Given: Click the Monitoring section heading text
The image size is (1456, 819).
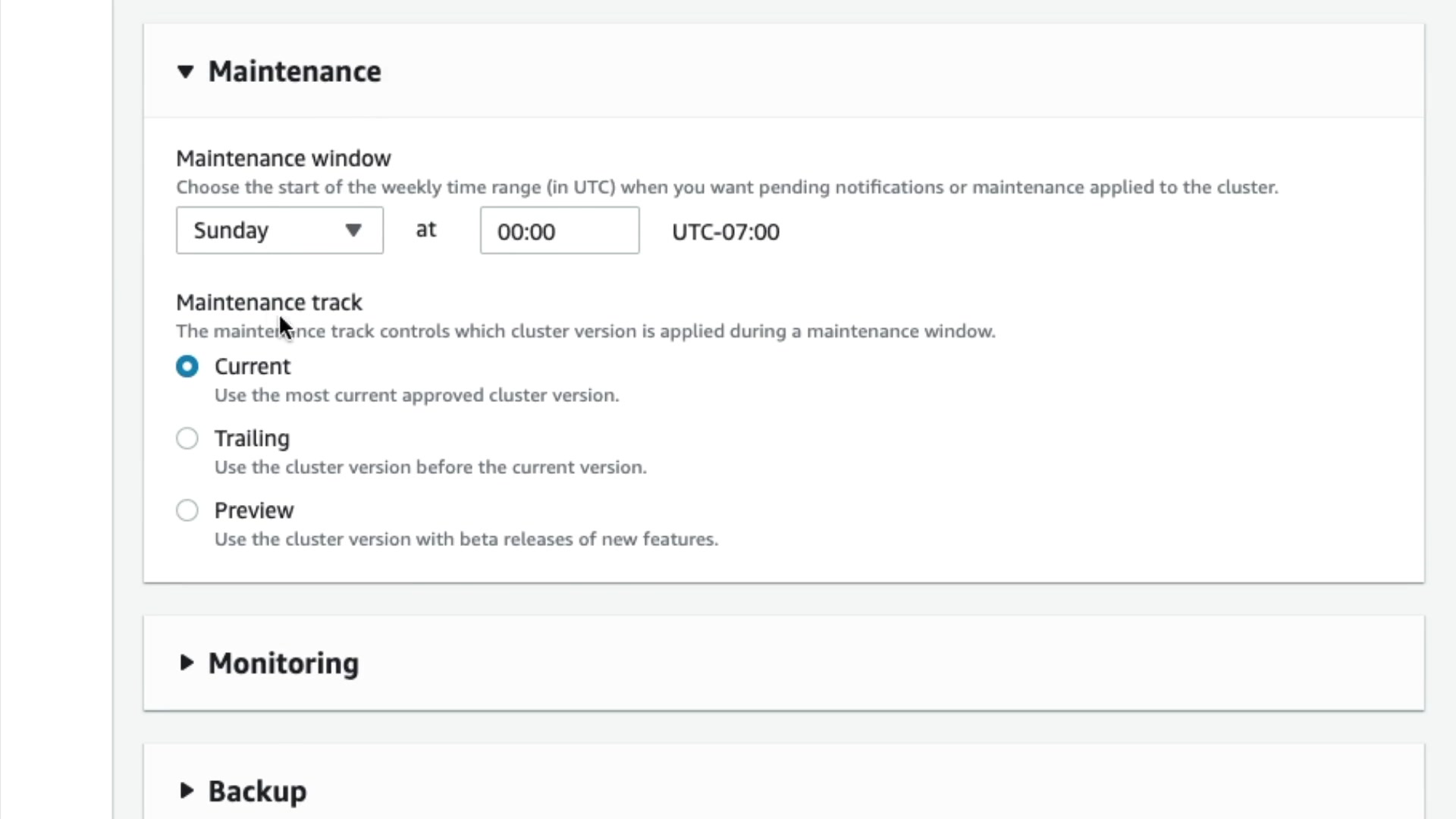Looking at the screenshot, I should [284, 664].
